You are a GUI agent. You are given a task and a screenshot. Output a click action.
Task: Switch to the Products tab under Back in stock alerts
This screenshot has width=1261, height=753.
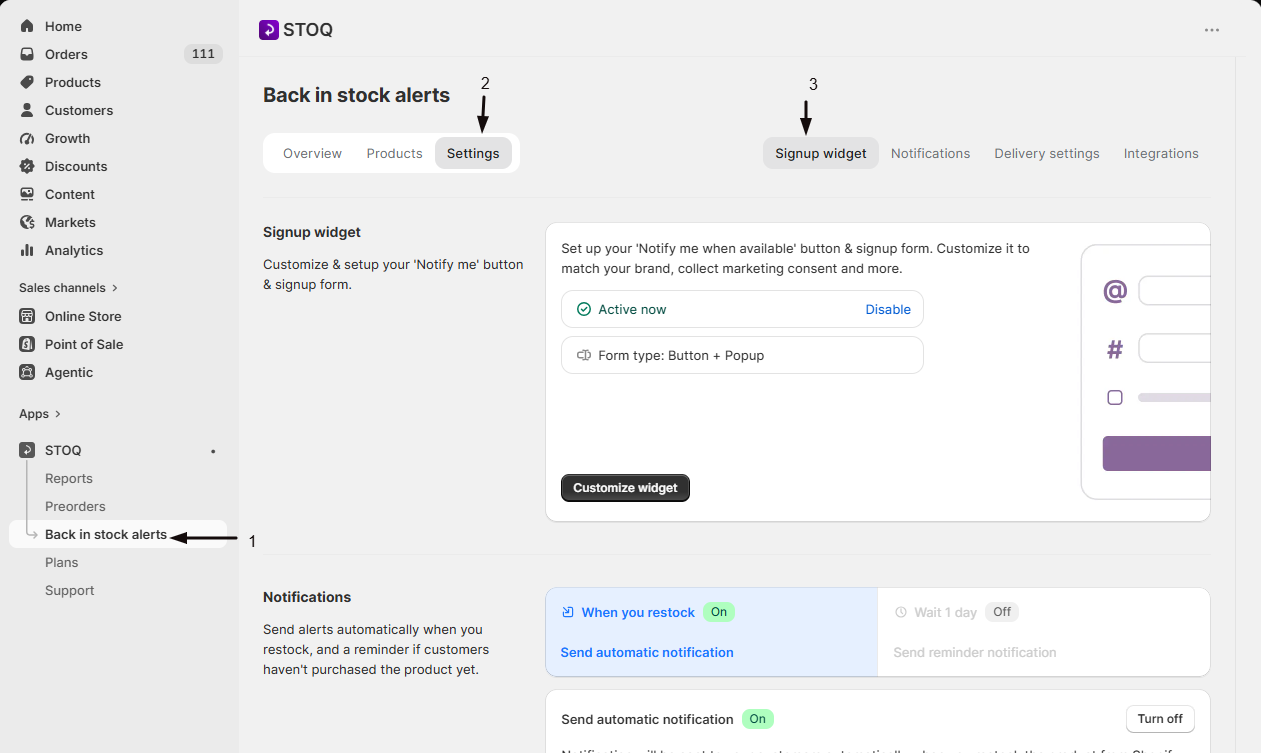click(x=394, y=153)
